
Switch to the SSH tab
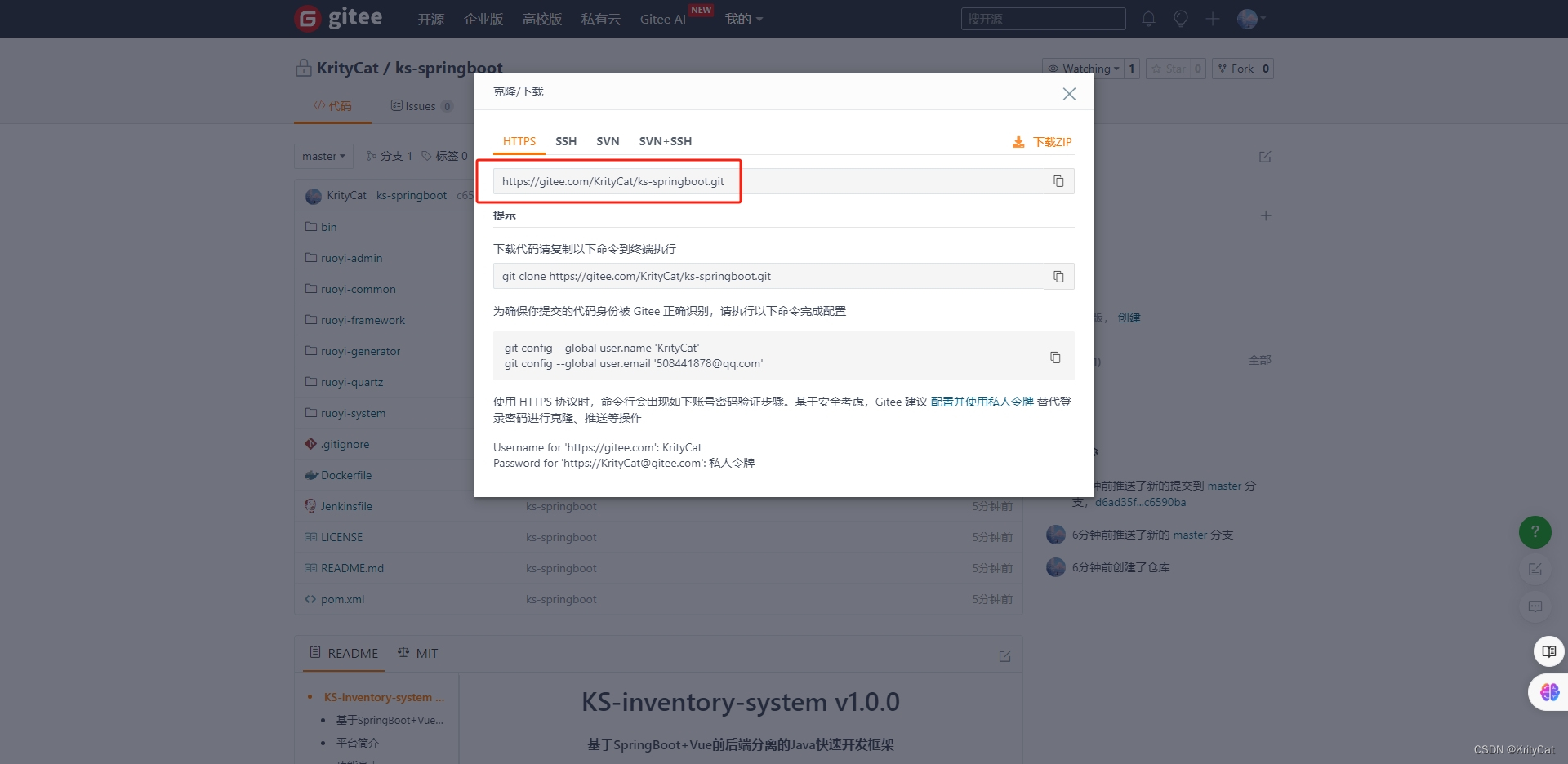click(566, 141)
